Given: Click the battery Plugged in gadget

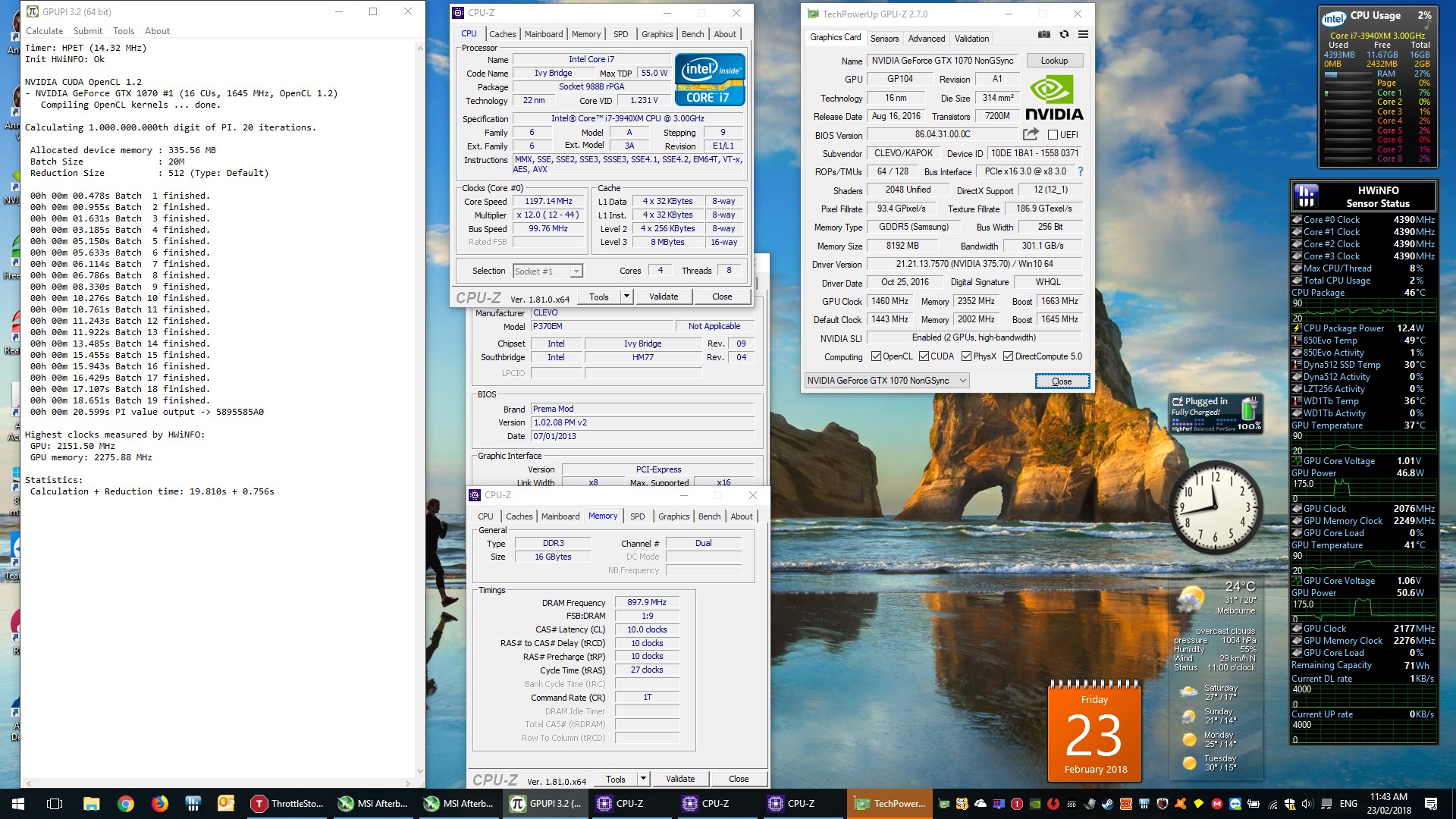Looking at the screenshot, I should [x=1216, y=413].
